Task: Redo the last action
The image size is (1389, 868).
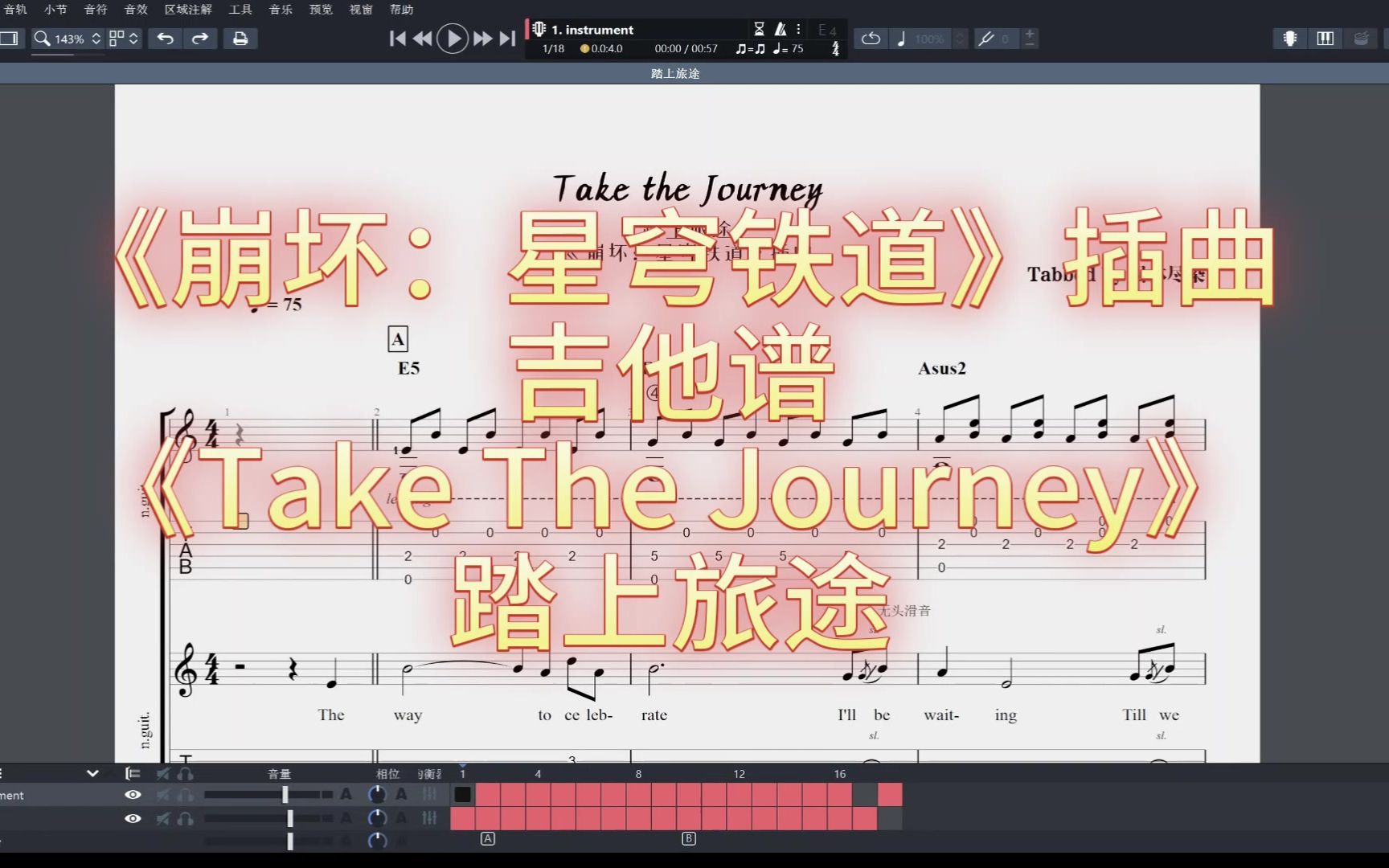Action: [x=200, y=39]
